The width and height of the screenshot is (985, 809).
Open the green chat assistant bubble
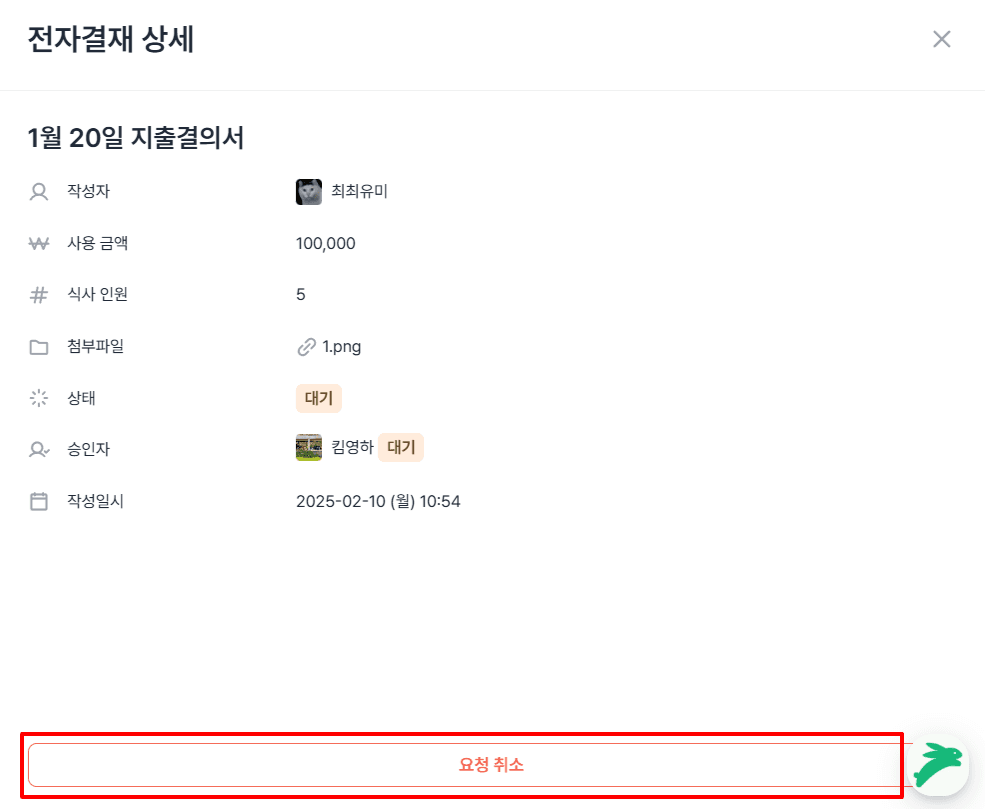pyautogui.click(x=938, y=766)
